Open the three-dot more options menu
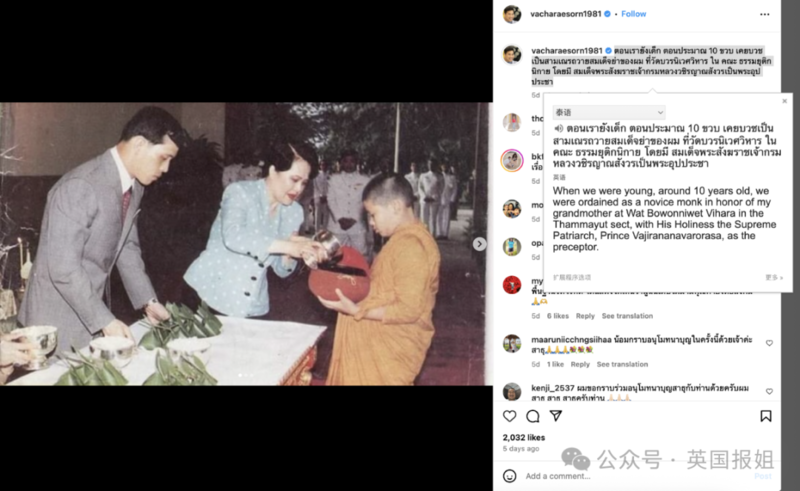800x491 pixels. pyautogui.click(x=764, y=14)
